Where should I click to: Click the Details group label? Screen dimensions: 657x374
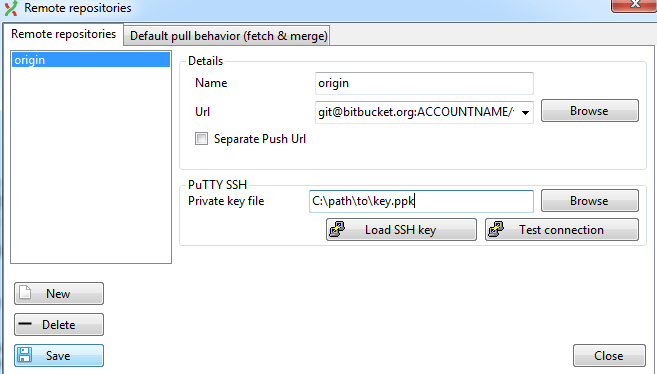tap(205, 61)
